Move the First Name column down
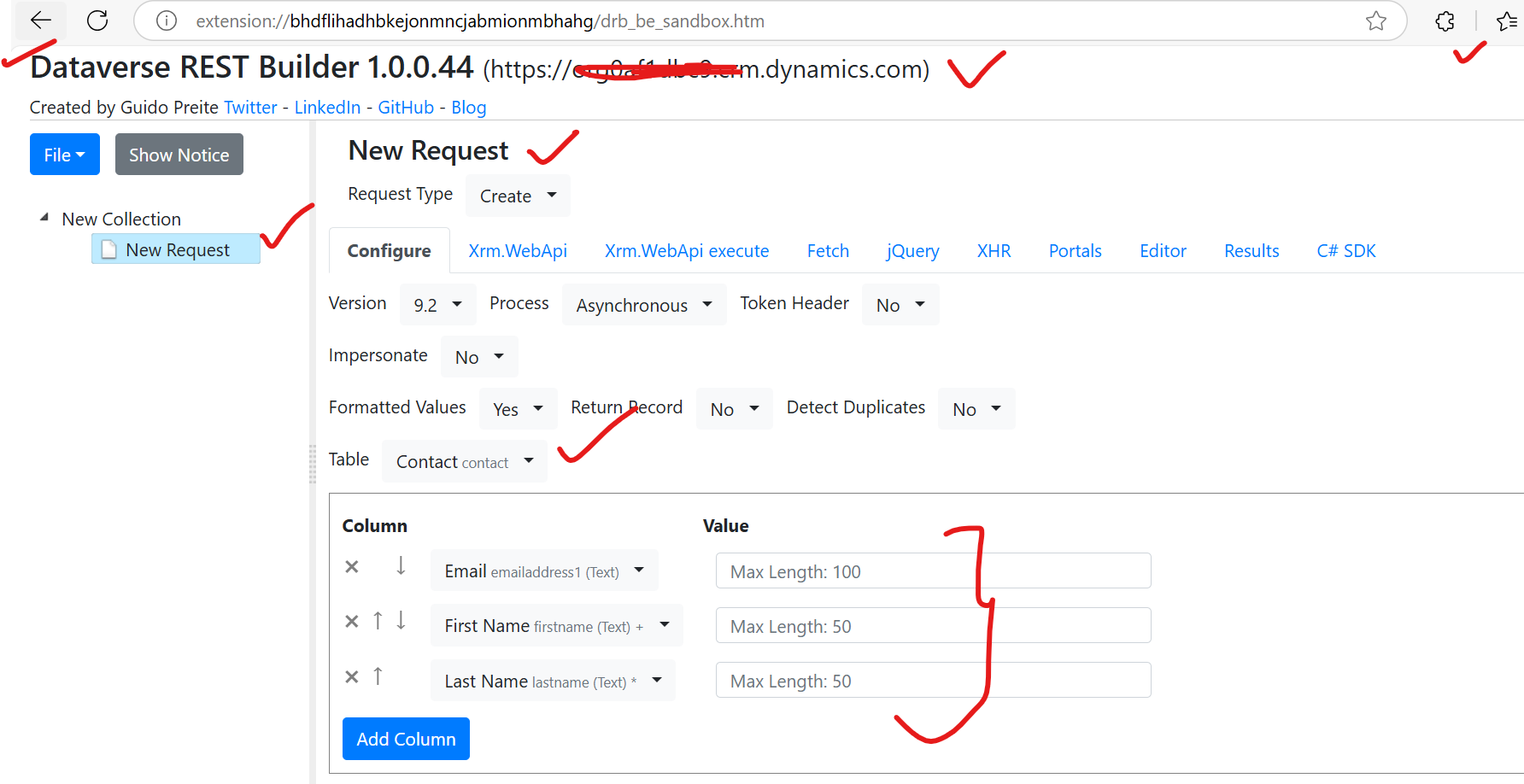The image size is (1524, 784). [x=401, y=621]
